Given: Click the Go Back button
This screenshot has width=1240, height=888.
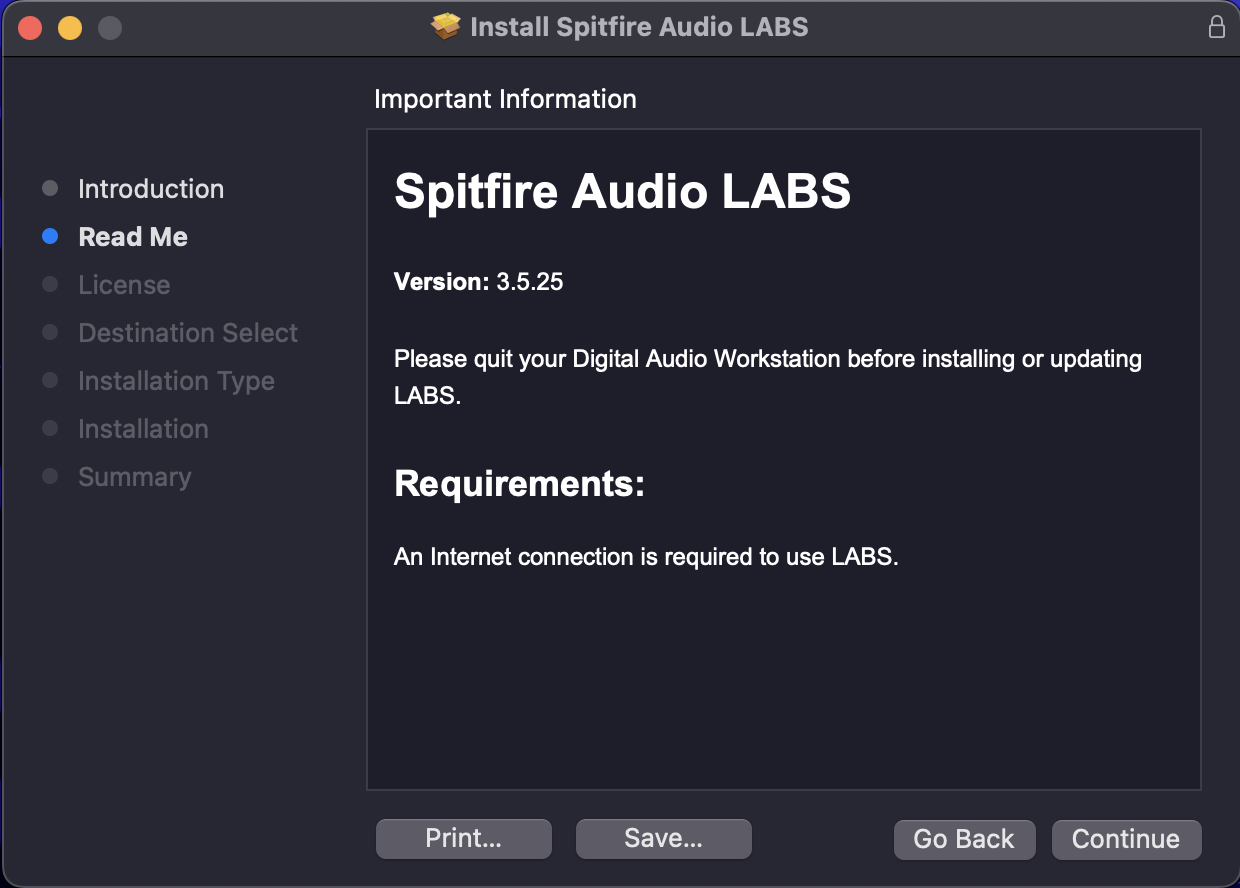Looking at the screenshot, I should coord(964,839).
